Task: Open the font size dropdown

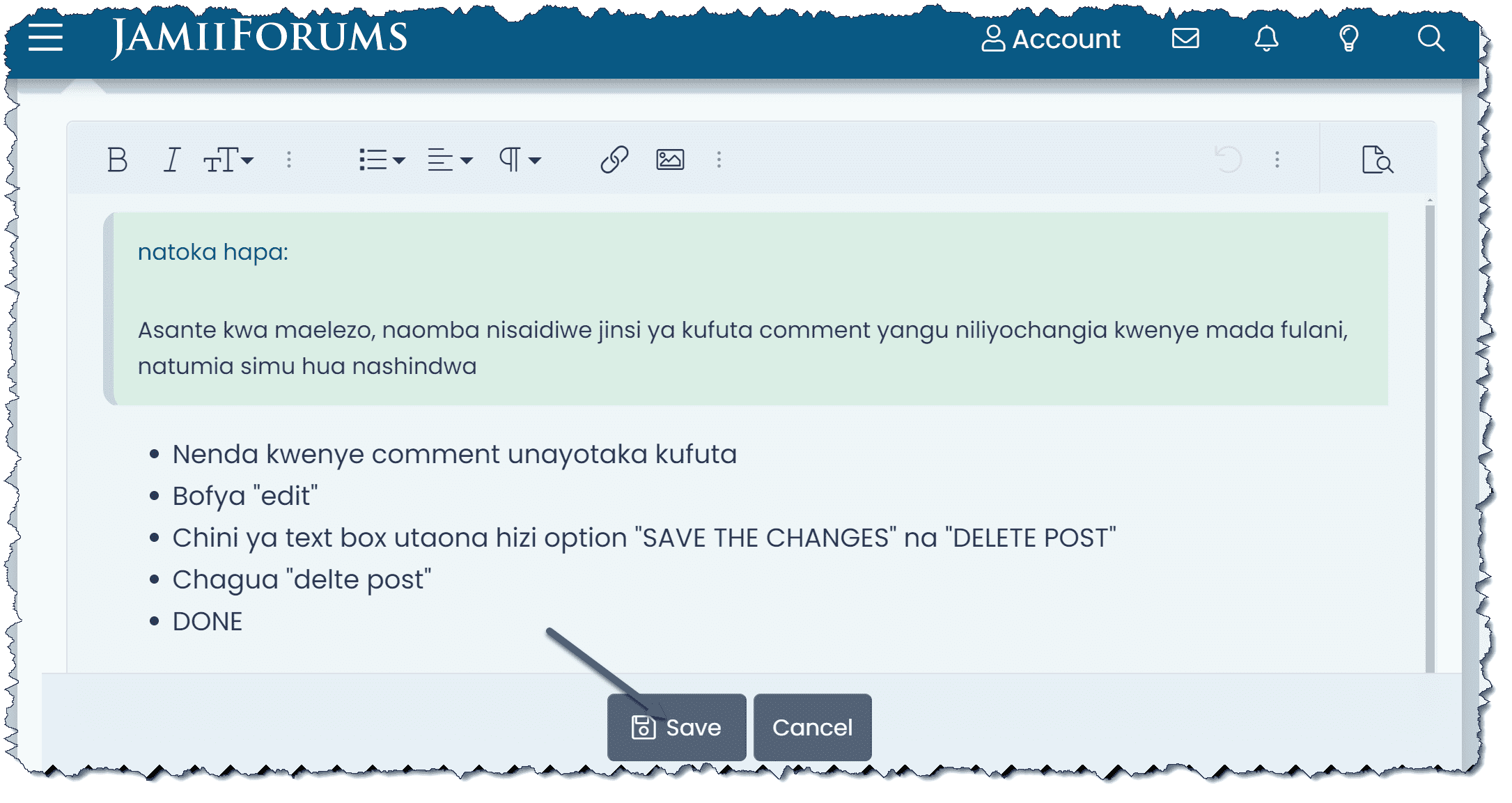Action: point(228,160)
